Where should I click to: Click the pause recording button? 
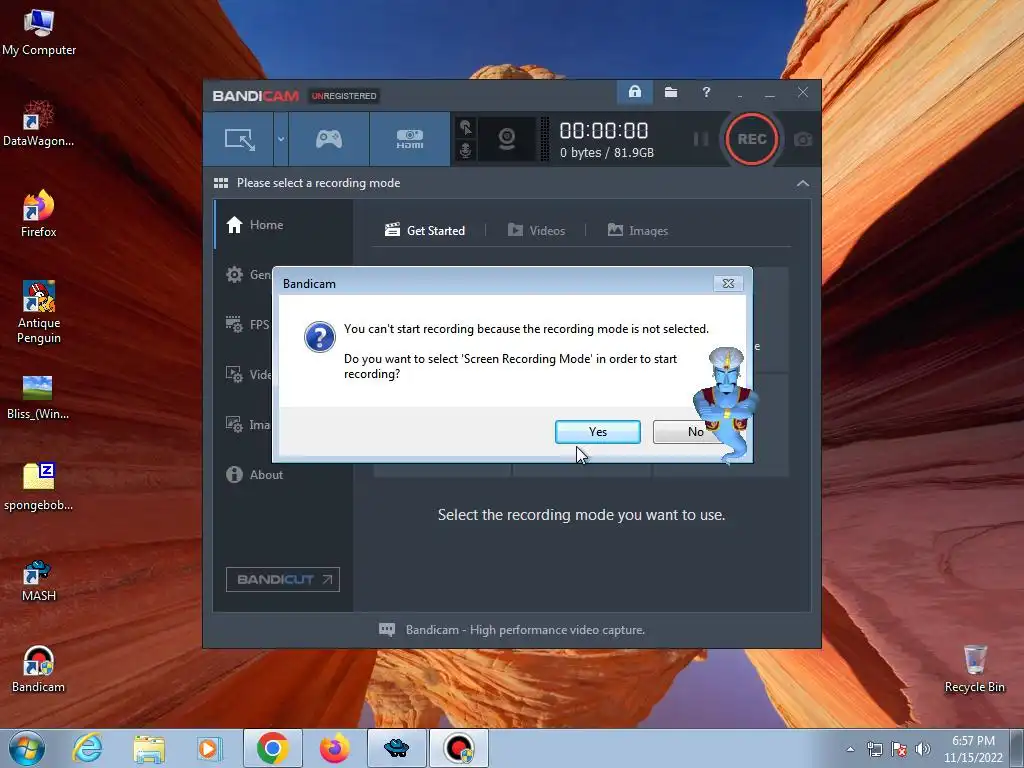(701, 139)
